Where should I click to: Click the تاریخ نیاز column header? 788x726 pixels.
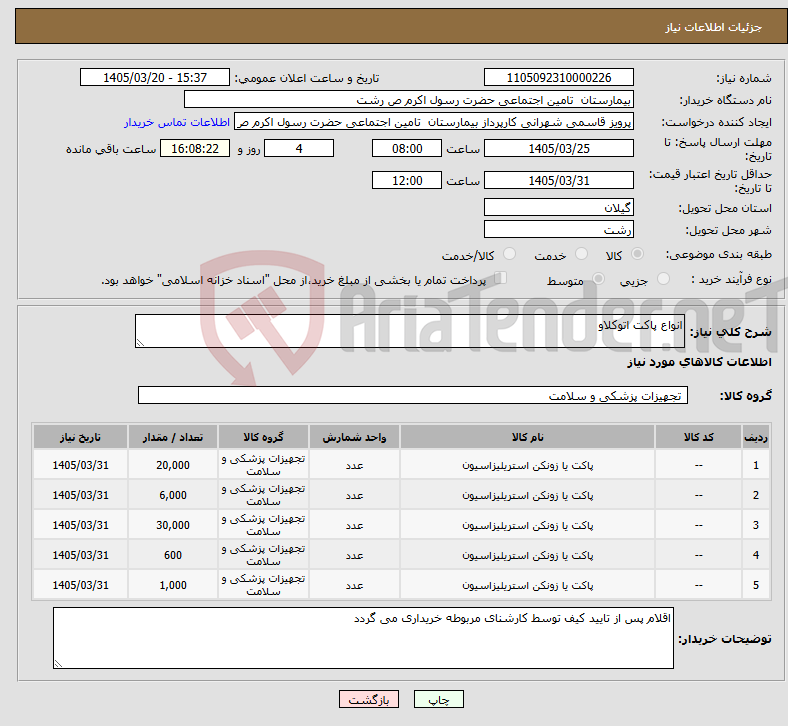(80, 437)
